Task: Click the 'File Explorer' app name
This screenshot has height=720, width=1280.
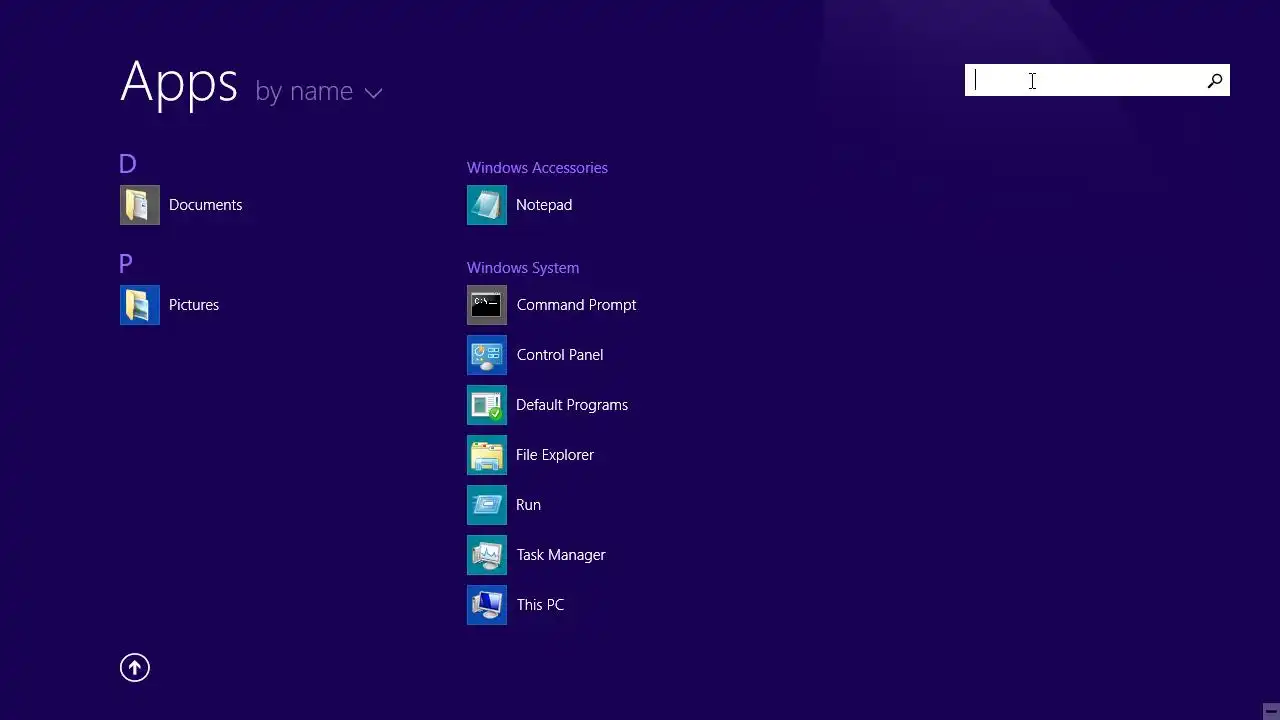Action: click(x=555, y=455)
